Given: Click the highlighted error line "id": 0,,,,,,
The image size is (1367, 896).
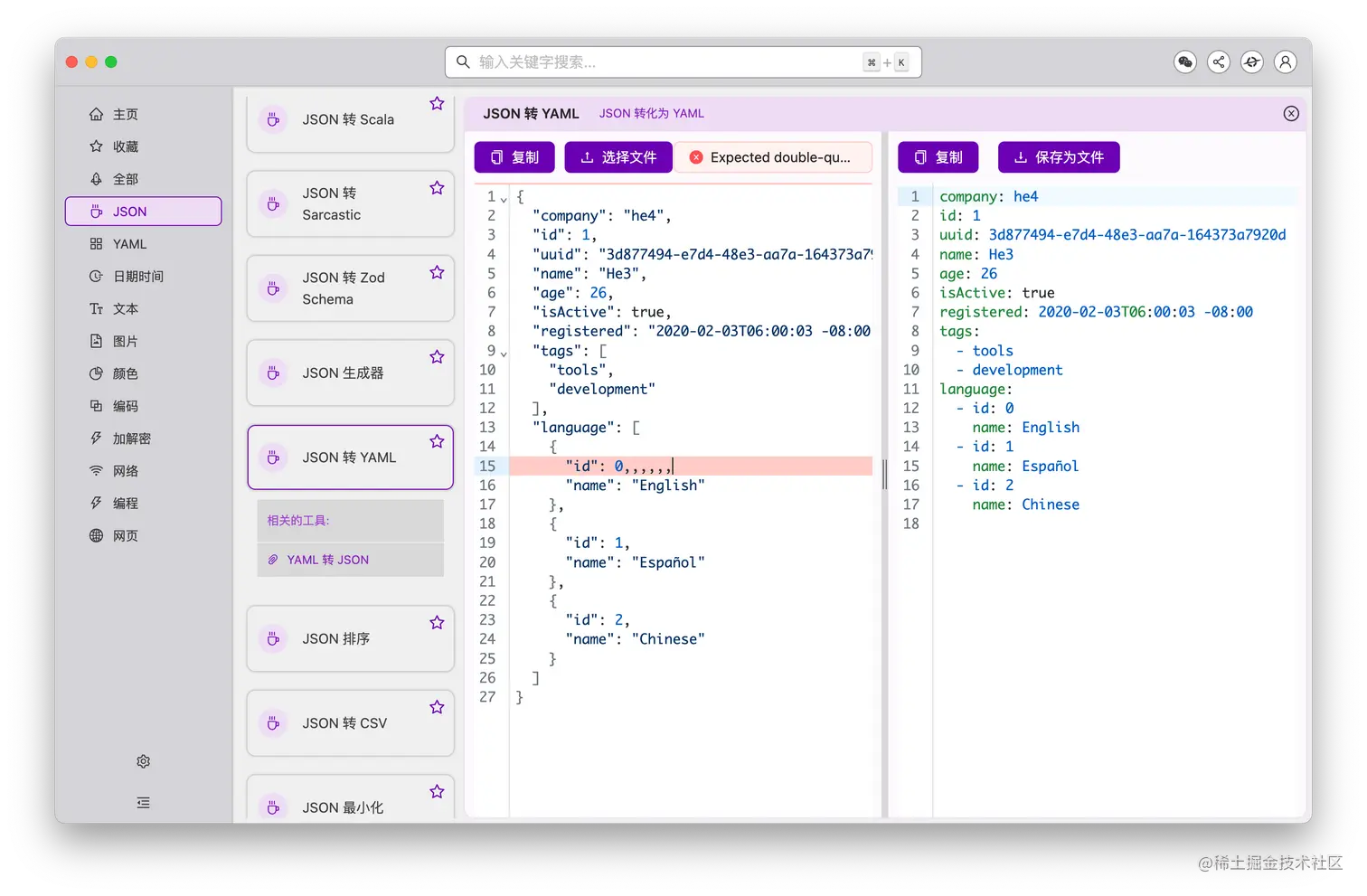Looking at the screenshot, I should [691, 467].
